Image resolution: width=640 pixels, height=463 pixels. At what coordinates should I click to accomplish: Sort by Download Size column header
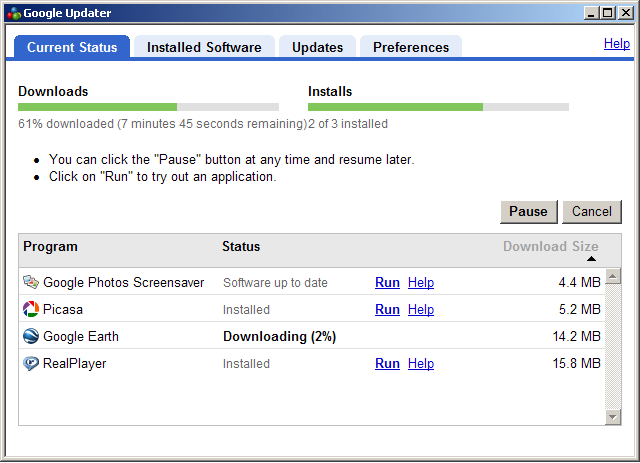point(551,246)
